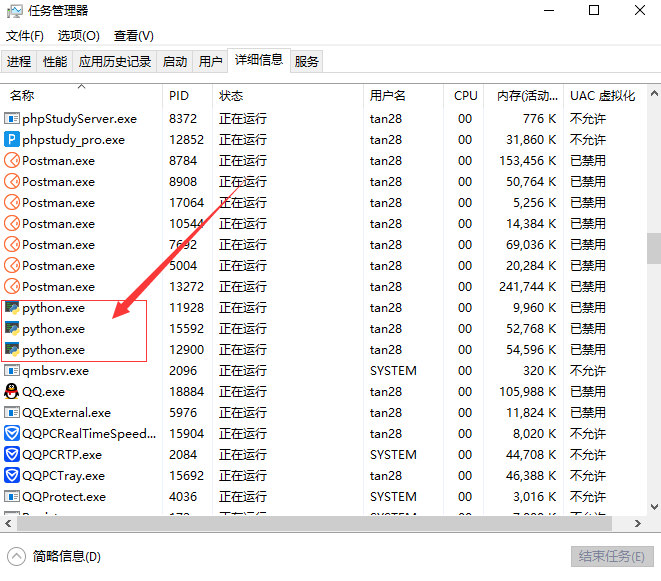Click the QQPCRTP.exe shield icon
This screenshot has width=661, height=581.
click(x=12, y=455)
